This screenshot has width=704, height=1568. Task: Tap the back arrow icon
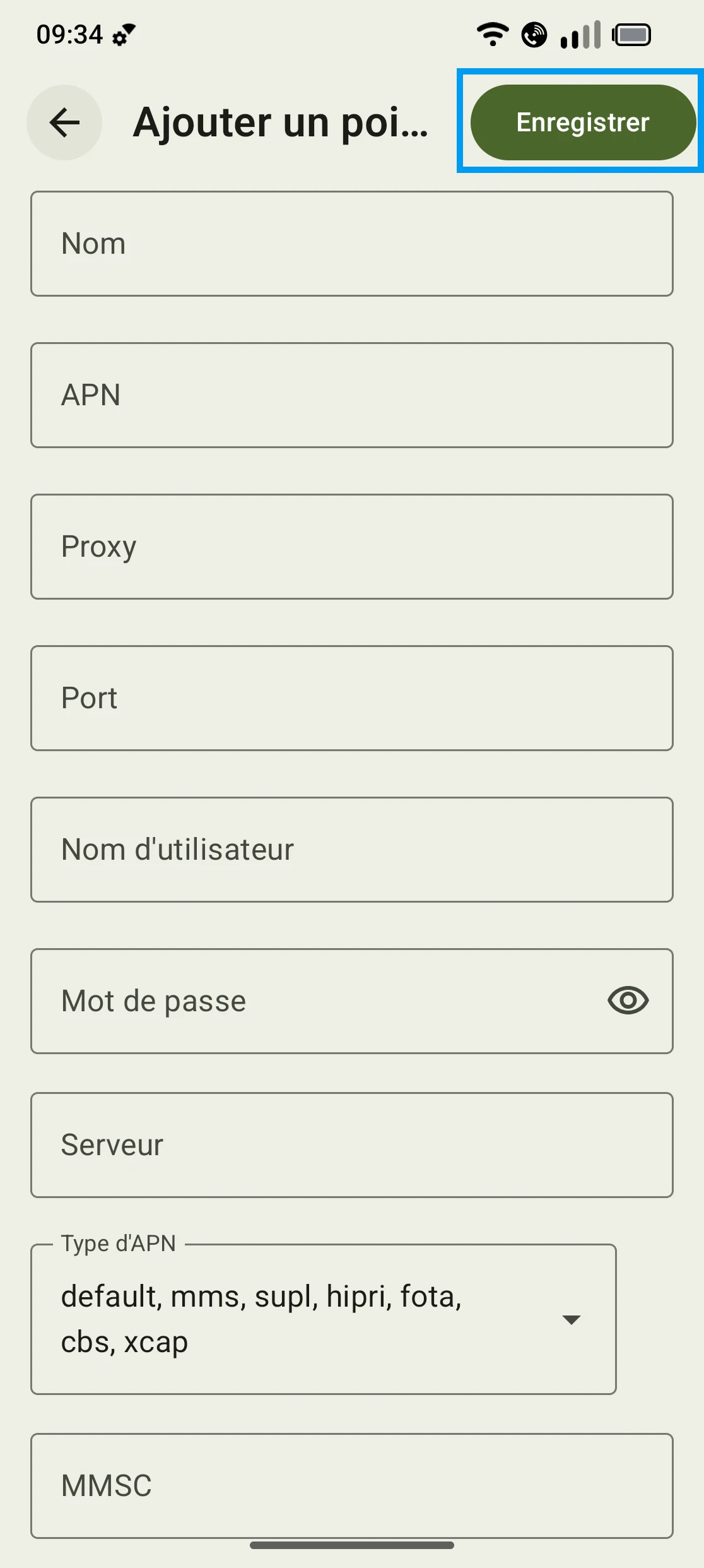(x=64, y=122)
